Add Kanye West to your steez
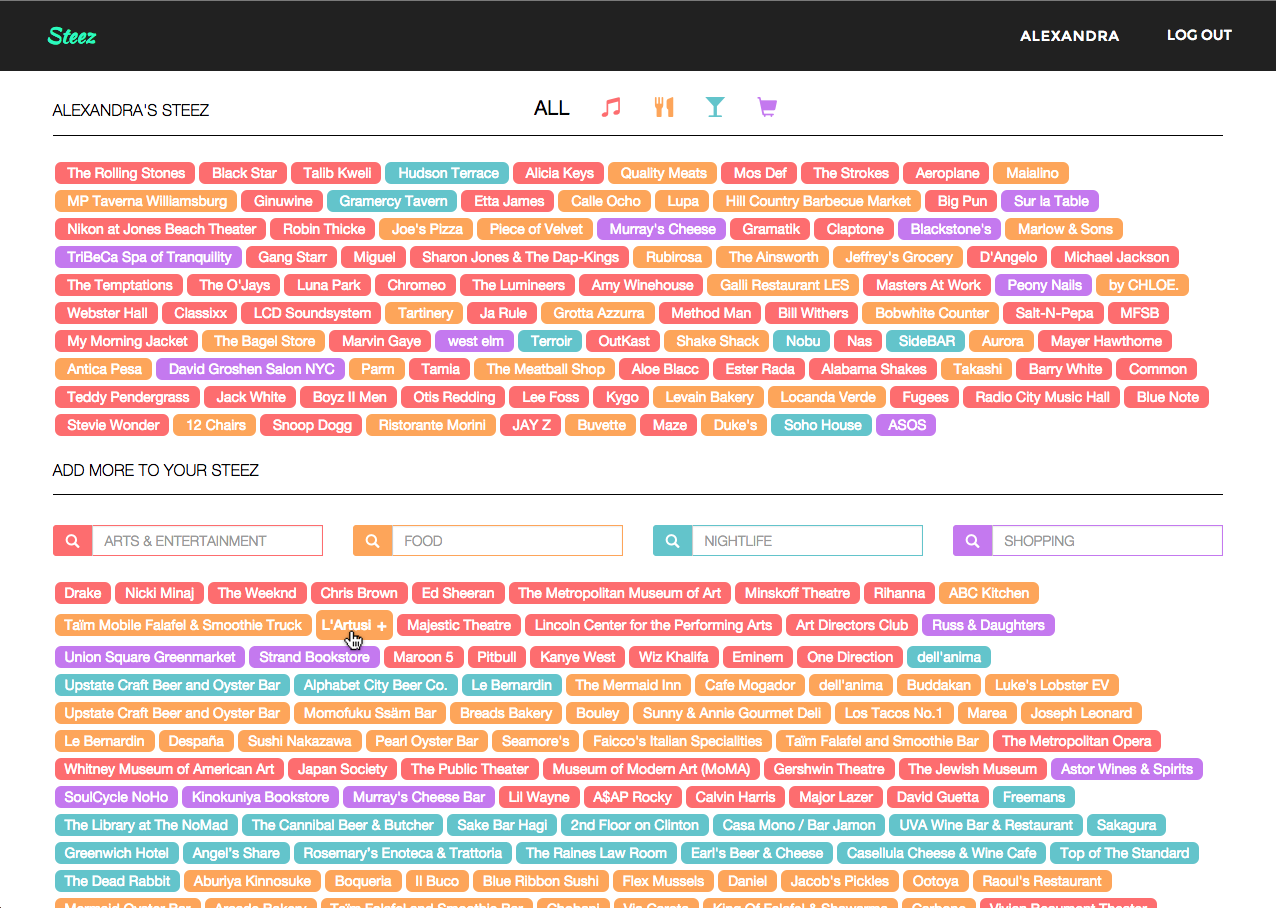This screenshot has height=908, width=1276. (578, 657)
